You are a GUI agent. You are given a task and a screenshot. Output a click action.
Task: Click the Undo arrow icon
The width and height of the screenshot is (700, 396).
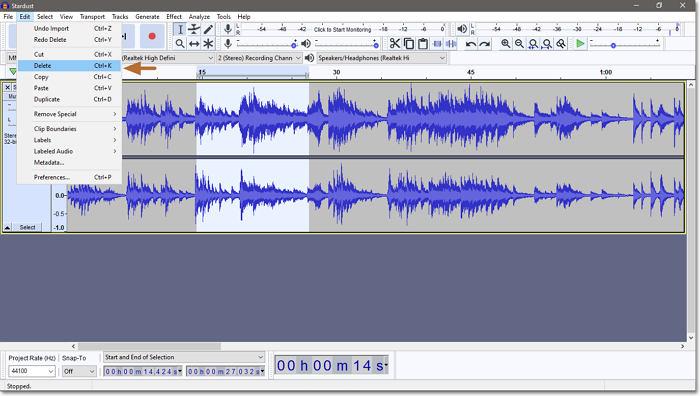471,44
